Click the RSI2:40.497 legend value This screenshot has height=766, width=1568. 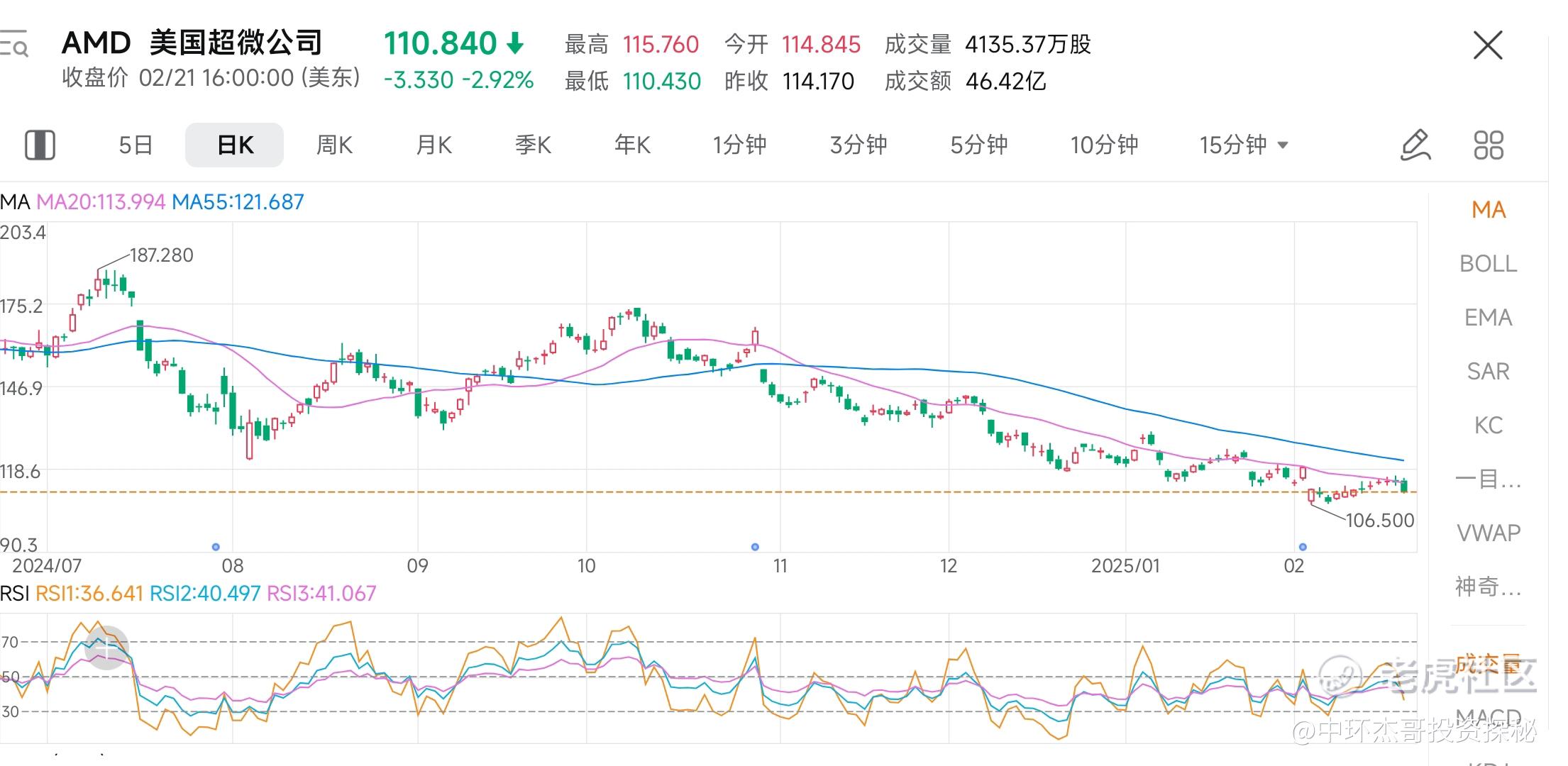tap(205, 593)
